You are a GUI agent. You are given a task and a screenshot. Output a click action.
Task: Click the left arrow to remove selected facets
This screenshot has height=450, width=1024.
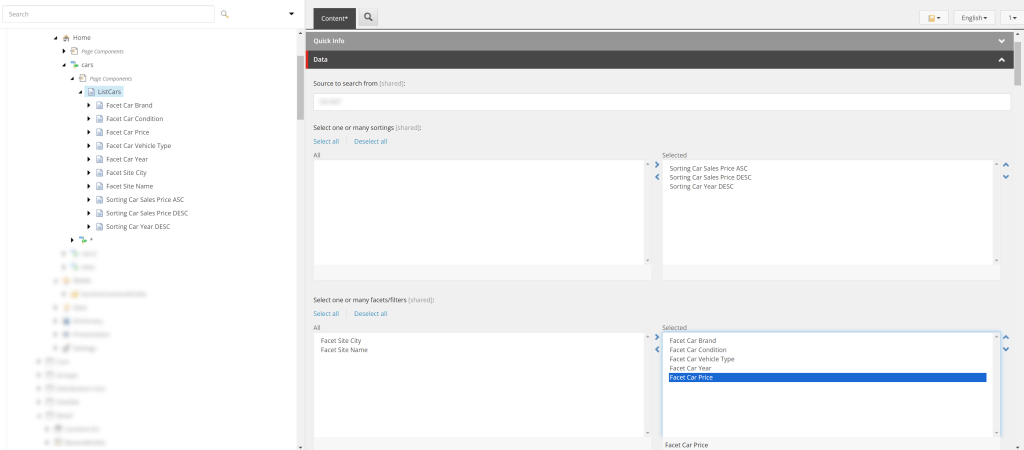657,349
